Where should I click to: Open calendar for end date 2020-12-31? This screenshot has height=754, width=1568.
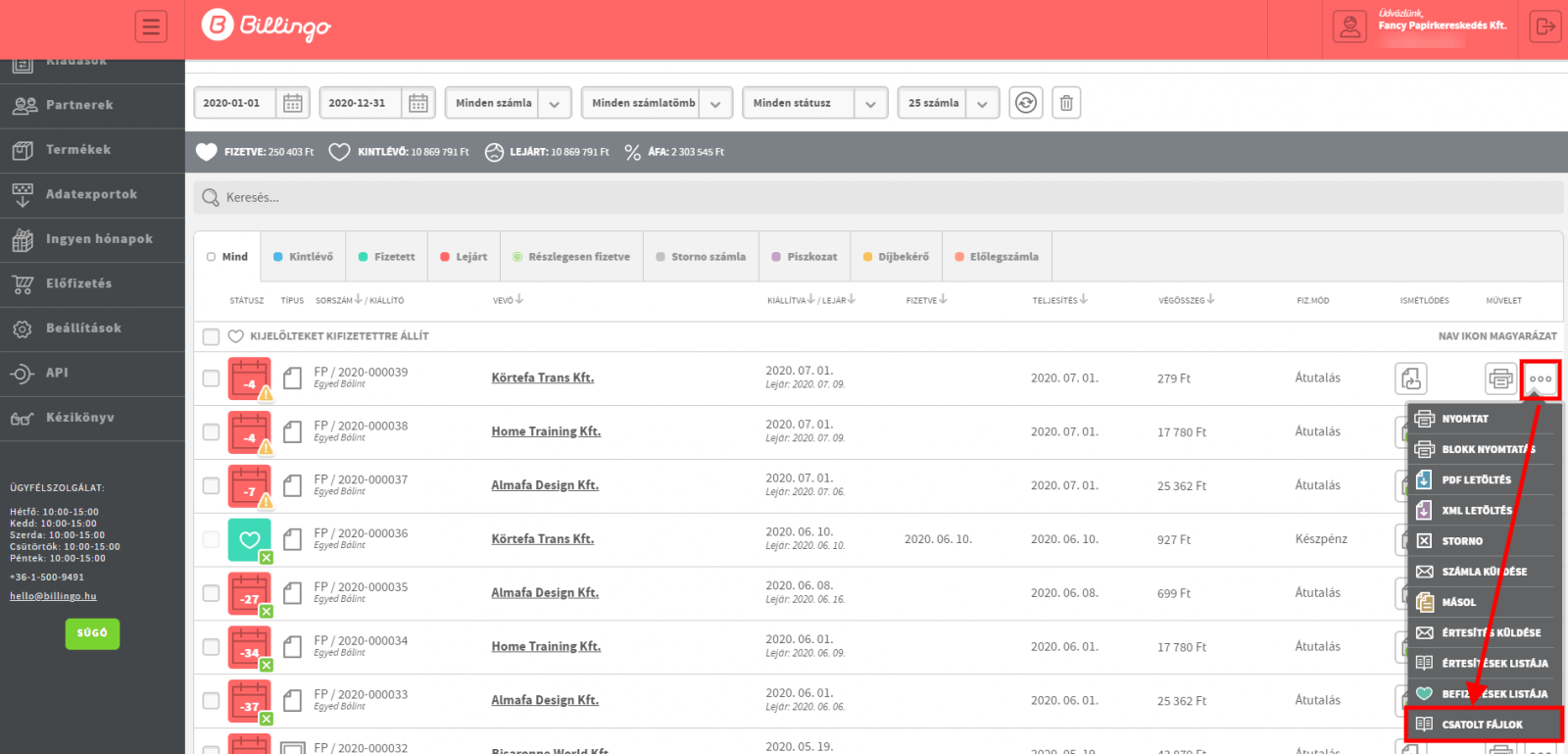pos(418,103)
